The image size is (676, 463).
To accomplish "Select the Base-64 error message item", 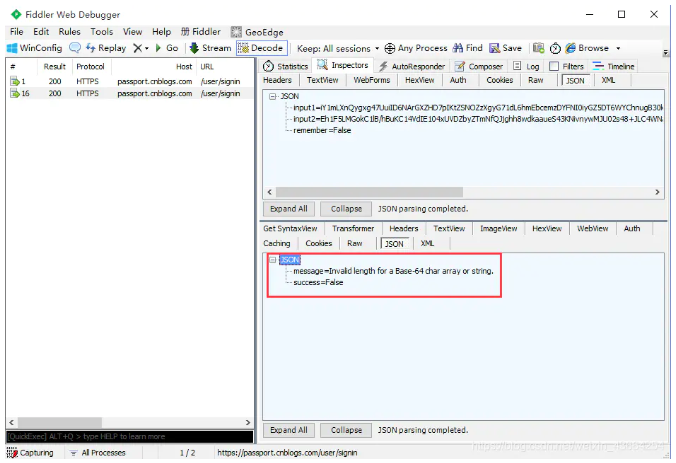I will (393, 271).
